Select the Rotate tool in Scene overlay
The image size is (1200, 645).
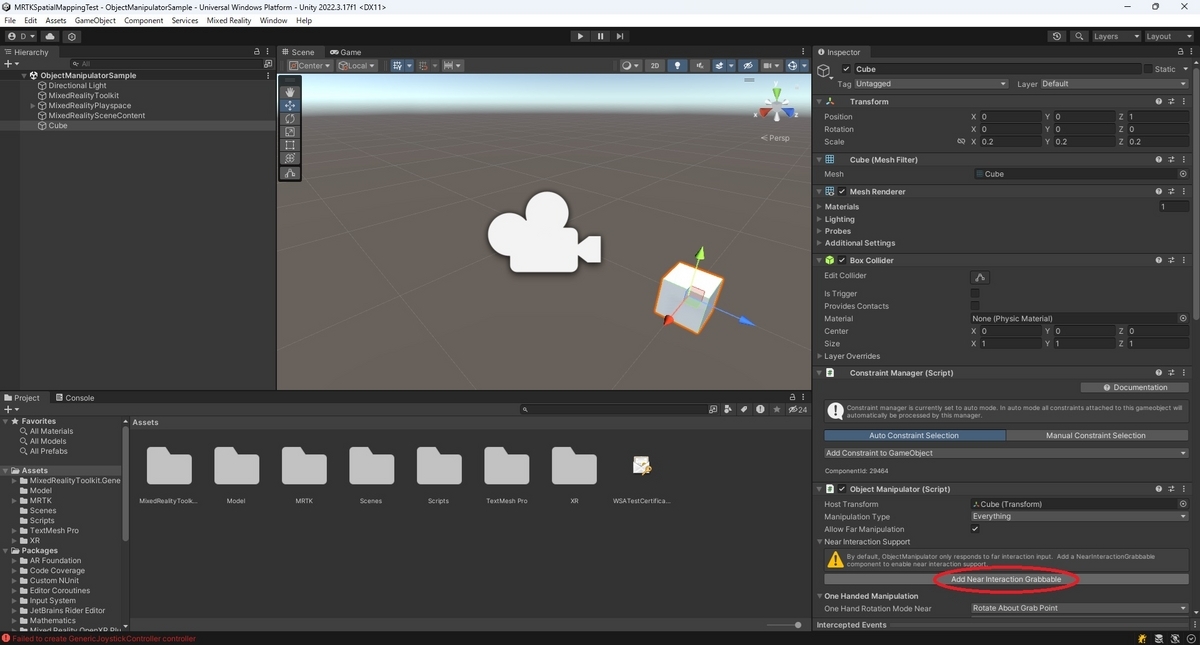tap(290, 119)
